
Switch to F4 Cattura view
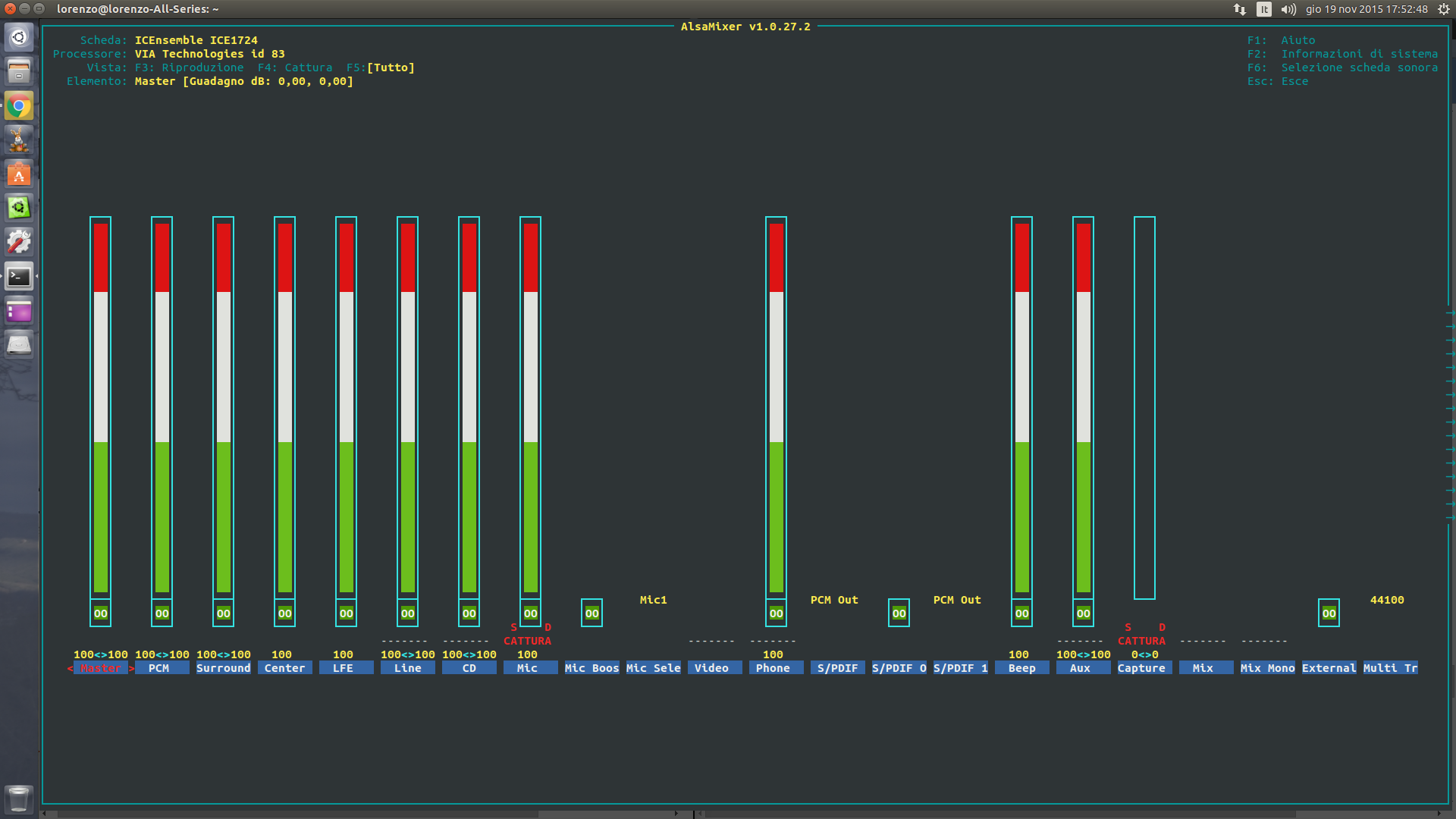(295, 67)
